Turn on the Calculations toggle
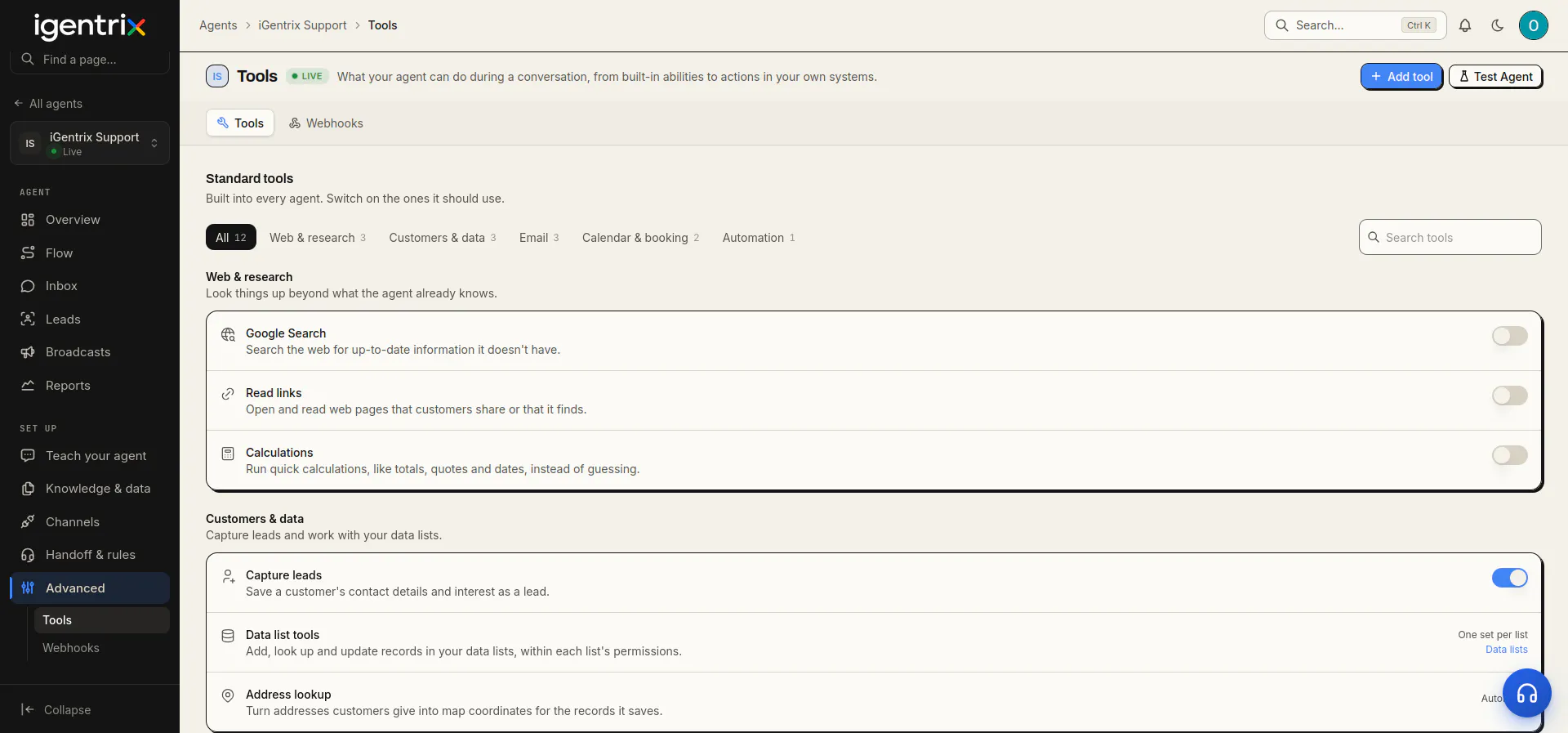Screen dimensions: 1568x733 click(x=1509, y=455)
